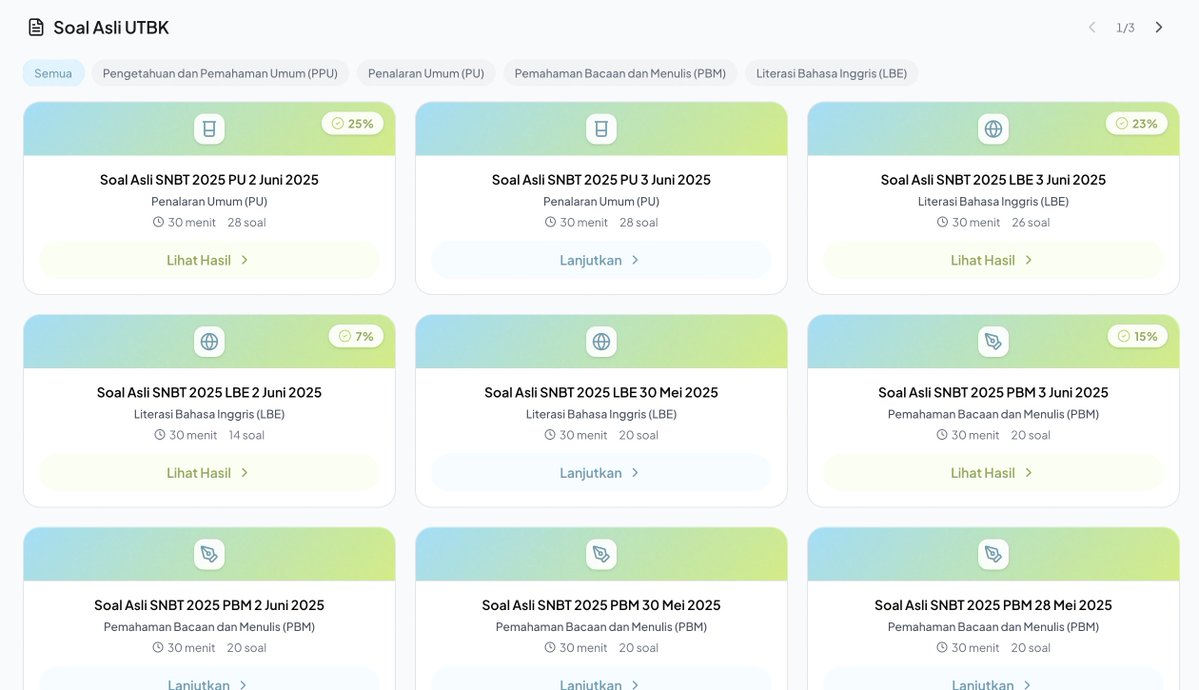Click clock icon on PBM 2 Juni 2025 card
Screen dimensions: 1199x690
click(158, 647)
